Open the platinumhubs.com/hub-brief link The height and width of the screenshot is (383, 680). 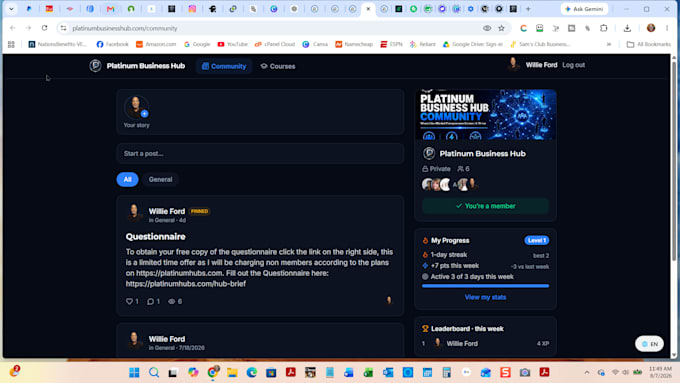click(186, 284)
